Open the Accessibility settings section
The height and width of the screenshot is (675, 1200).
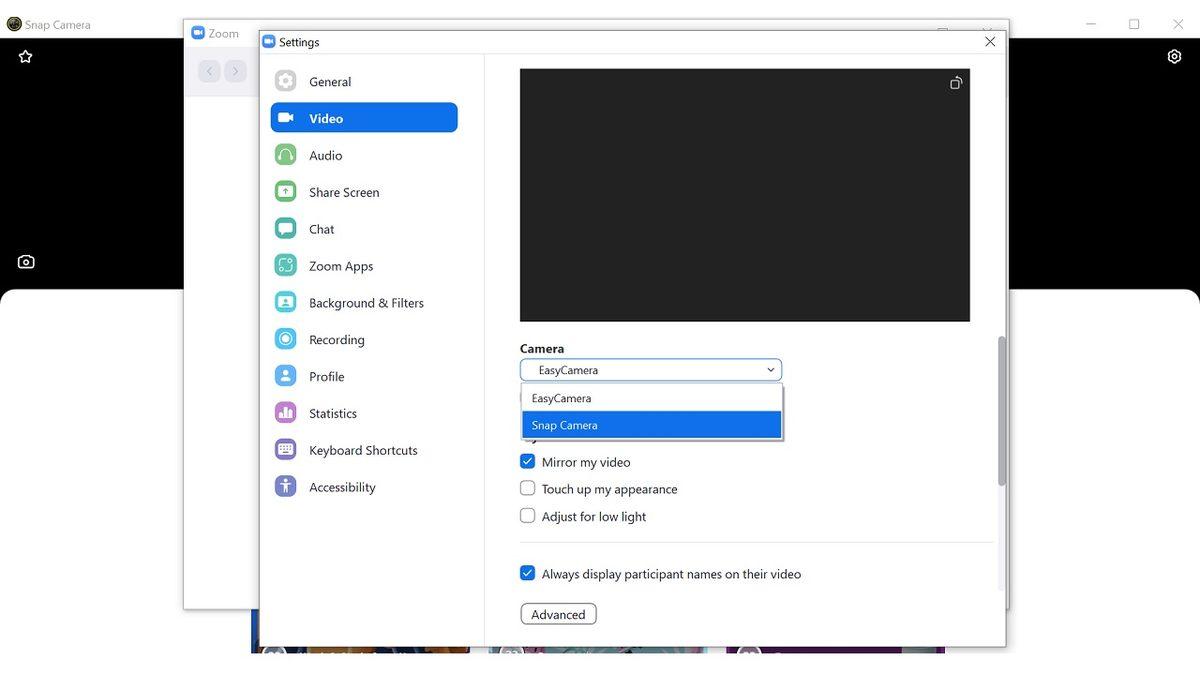pos(342,487)
